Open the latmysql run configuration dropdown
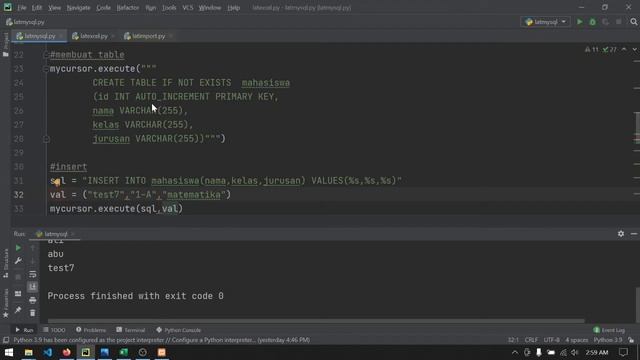The width and height of the screenshot is (640, 360). (546, 22)
